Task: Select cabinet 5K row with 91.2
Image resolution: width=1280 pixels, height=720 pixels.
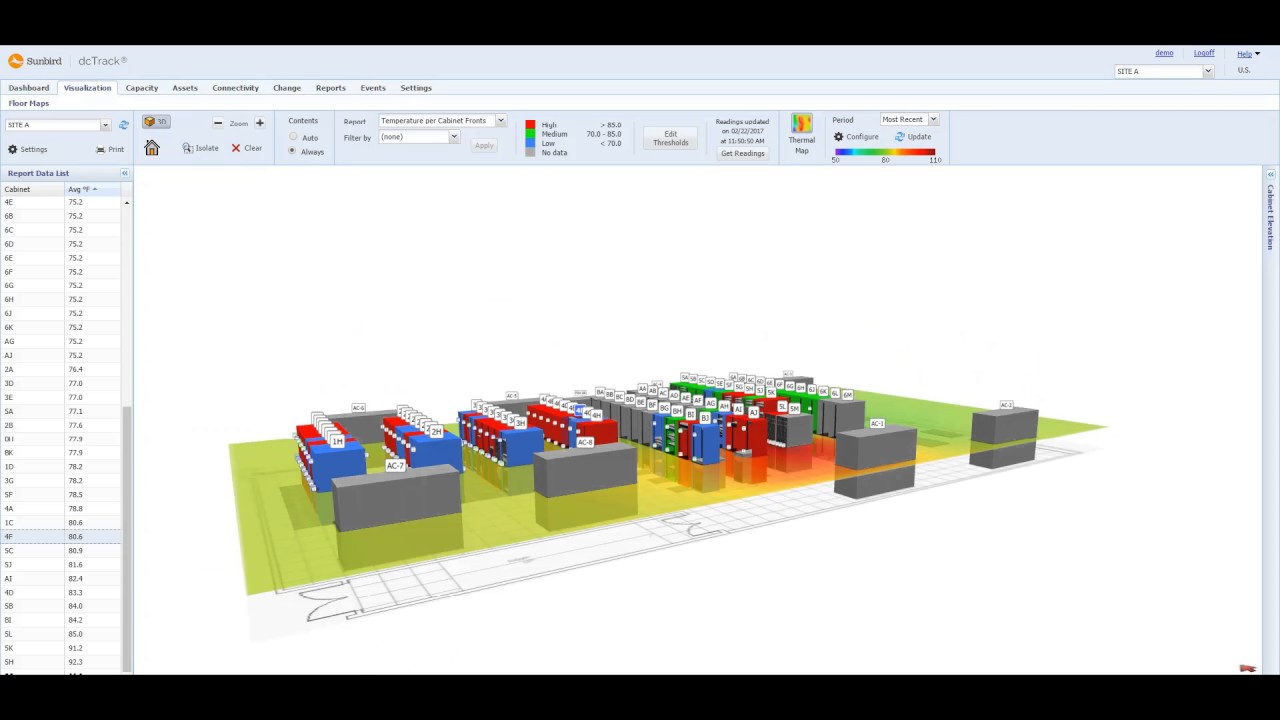Action: [x=60, y=648]
